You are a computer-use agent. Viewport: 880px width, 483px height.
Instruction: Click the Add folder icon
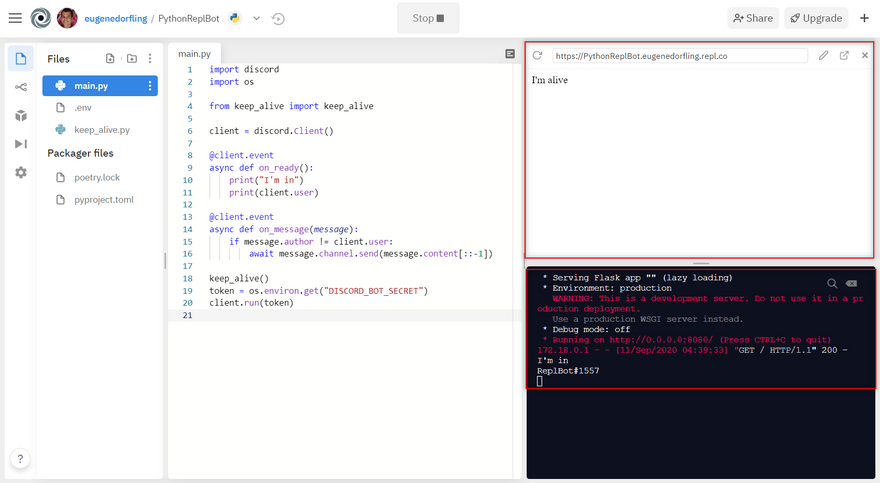[x=131, y=59]
